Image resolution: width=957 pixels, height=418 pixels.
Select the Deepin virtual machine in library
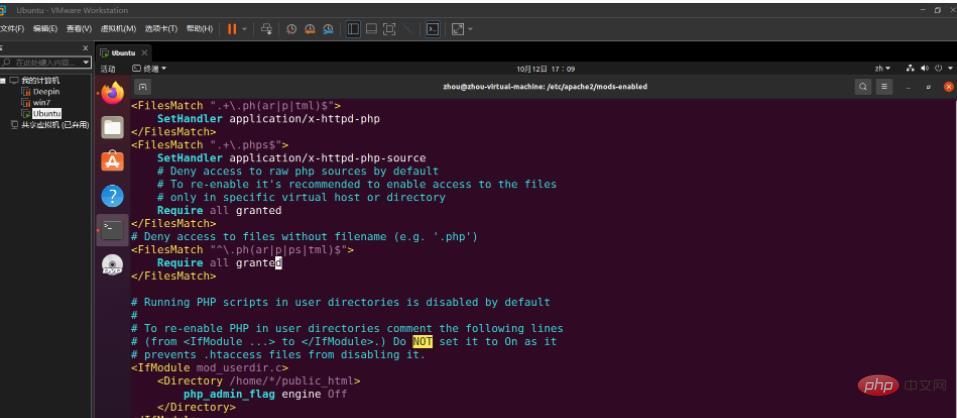46,90
